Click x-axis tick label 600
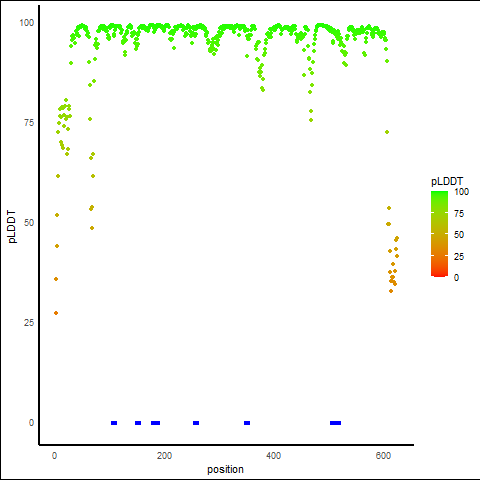This screenshot has height=480, width=480. [383, 456]
